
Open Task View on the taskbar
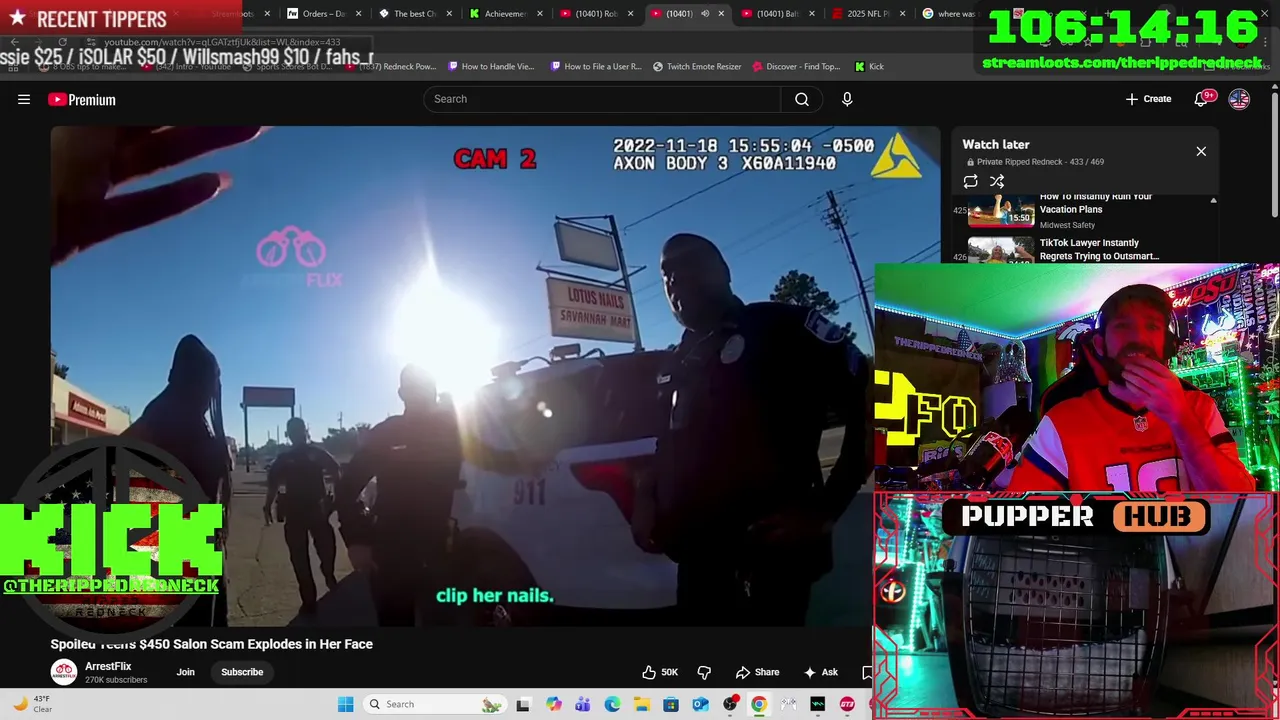pyautogui.click(x=522, y=704)
